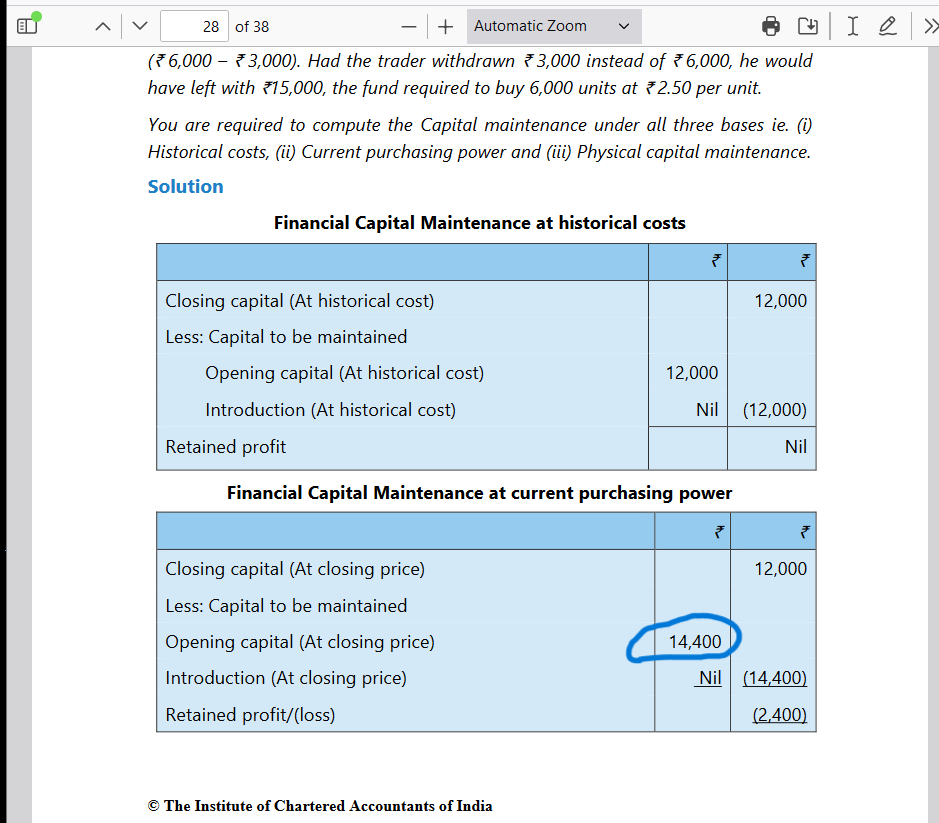Toggle the sidebar panel button
This screenshot has width=939, height=823.
26,26
